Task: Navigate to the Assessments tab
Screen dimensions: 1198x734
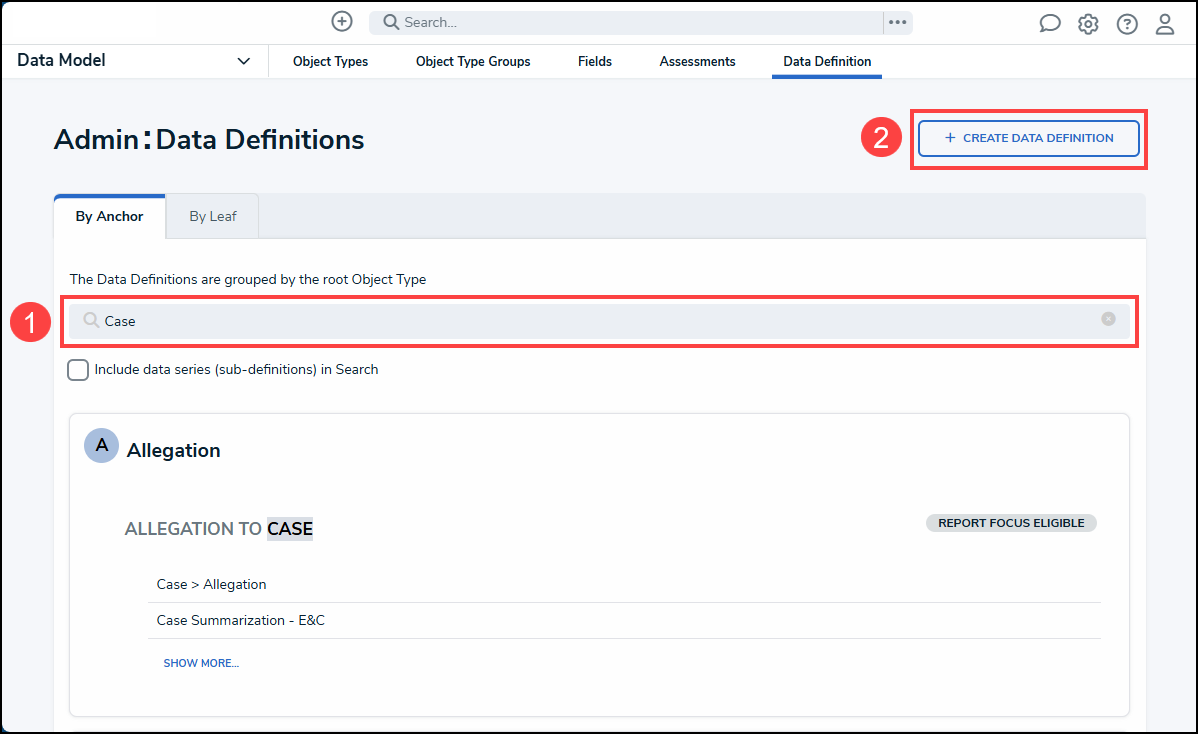Action: tap(697, 61)
